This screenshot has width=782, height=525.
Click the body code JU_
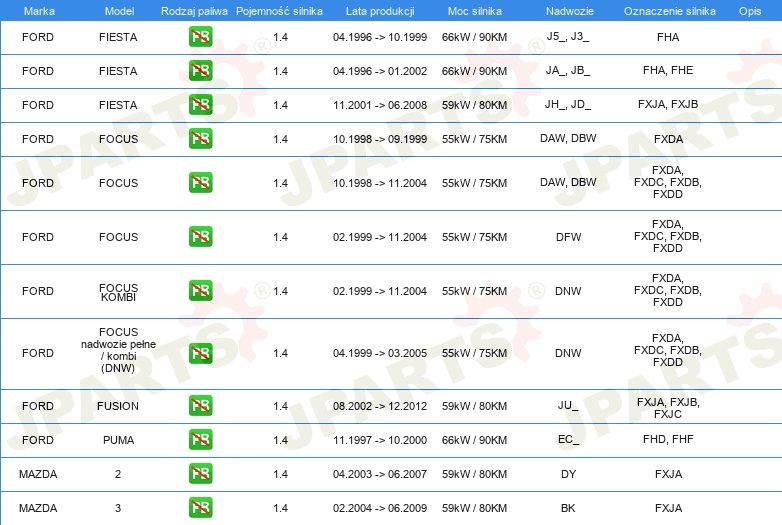click(568, 405)
